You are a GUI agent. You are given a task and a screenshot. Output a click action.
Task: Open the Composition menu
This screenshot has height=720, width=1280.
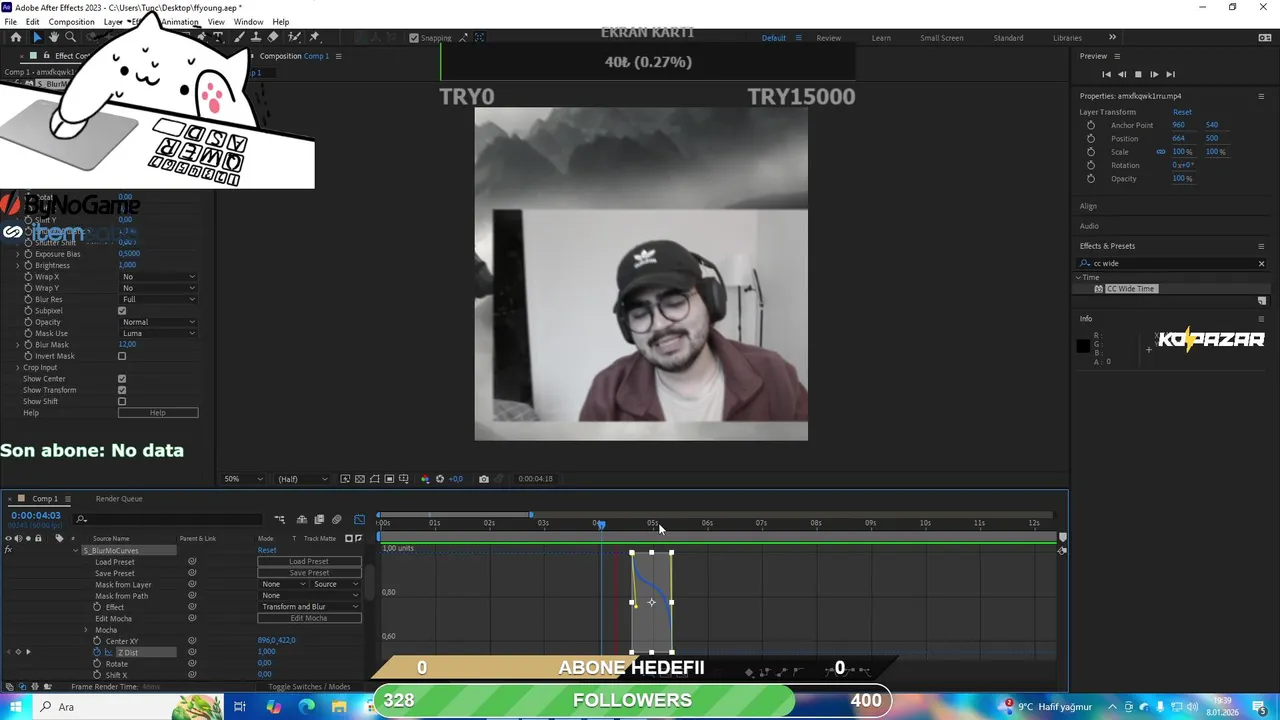[x=71, y=22]
